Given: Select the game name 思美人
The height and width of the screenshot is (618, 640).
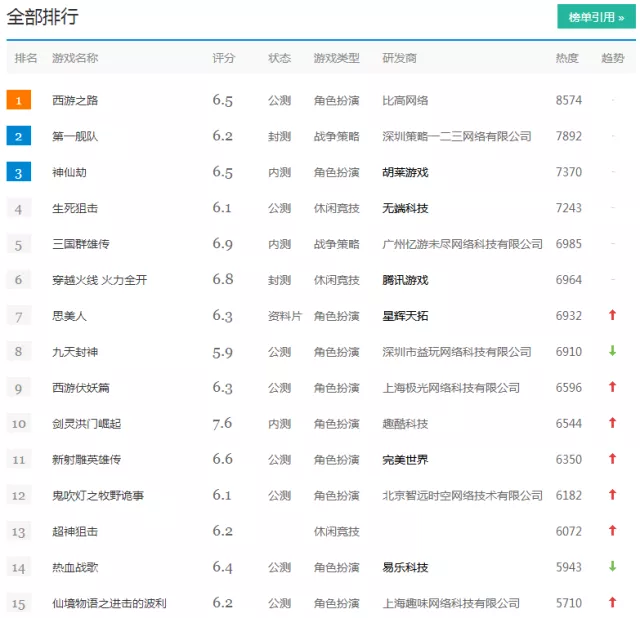Looking at the screenshot, I should (x=69, y=316).
